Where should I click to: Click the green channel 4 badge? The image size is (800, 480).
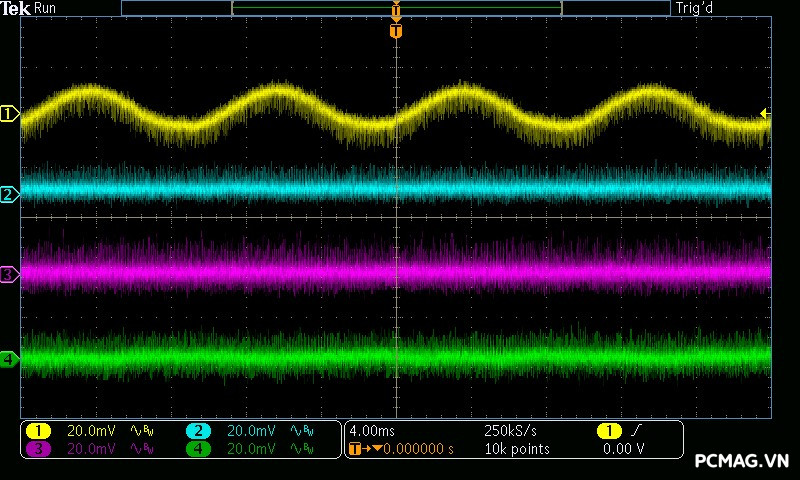[x=199, y=449]
